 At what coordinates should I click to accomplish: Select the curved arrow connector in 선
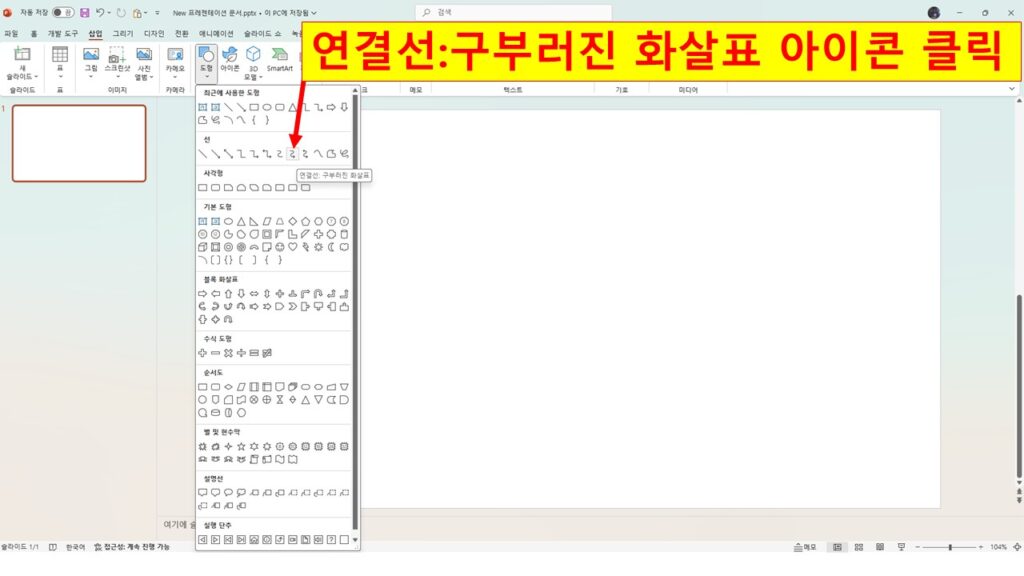click(x=293, y=154)
